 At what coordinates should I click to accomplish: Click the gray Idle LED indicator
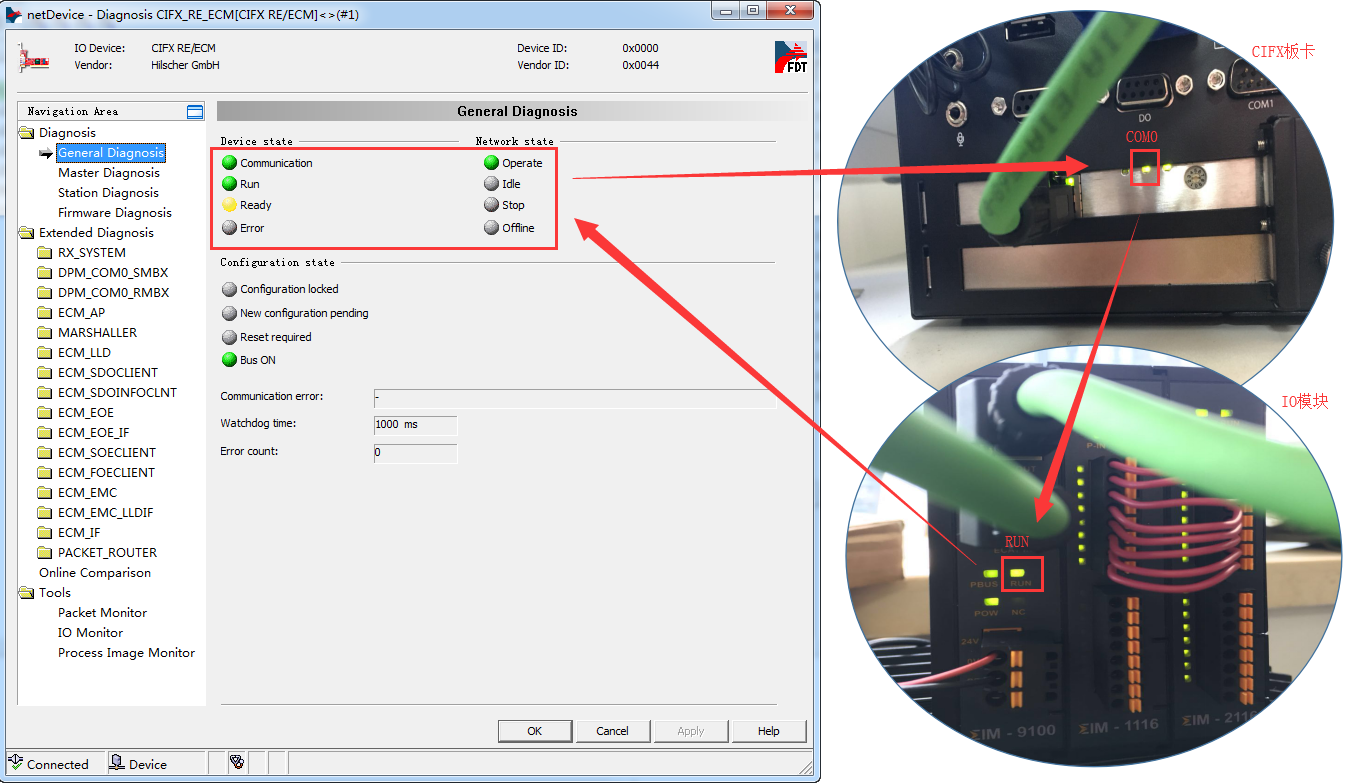pos(491,184)
